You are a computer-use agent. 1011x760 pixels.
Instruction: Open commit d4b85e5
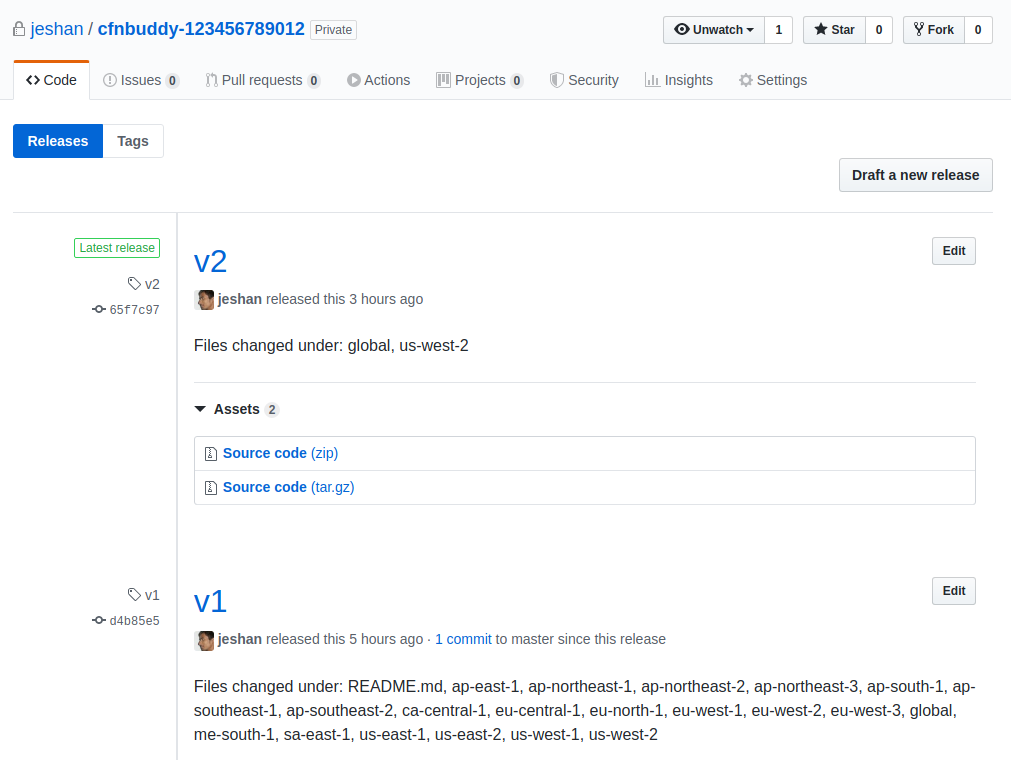point(134,621)
